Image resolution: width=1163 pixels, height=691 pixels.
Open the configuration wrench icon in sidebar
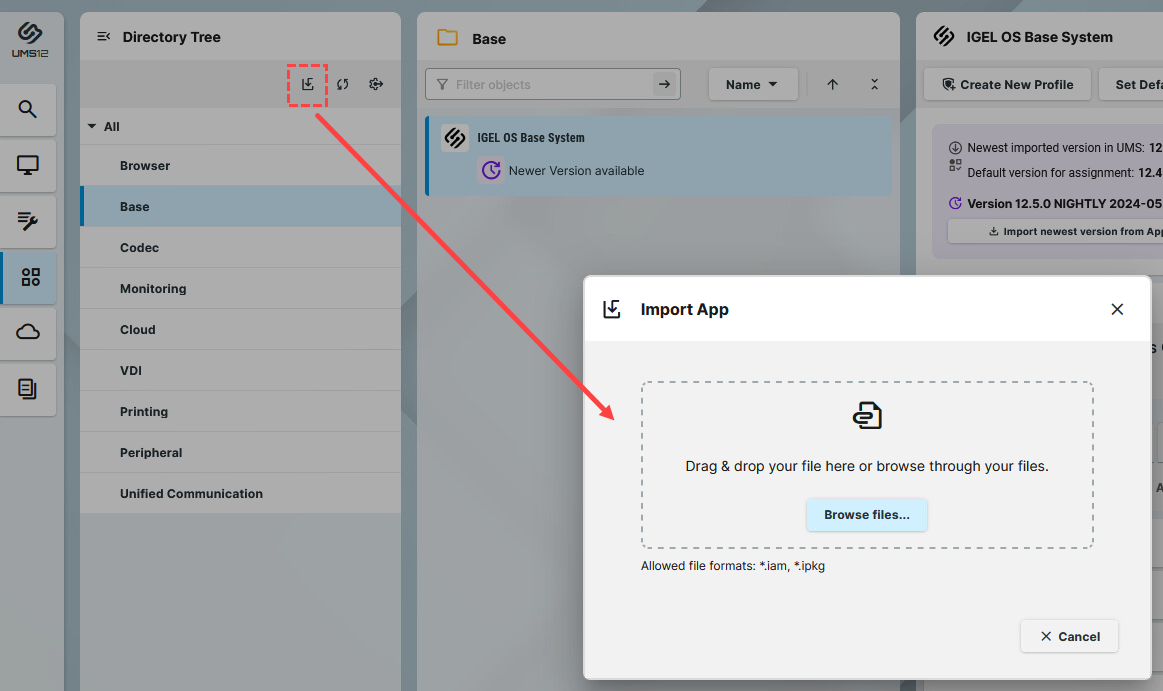point(28,222)
